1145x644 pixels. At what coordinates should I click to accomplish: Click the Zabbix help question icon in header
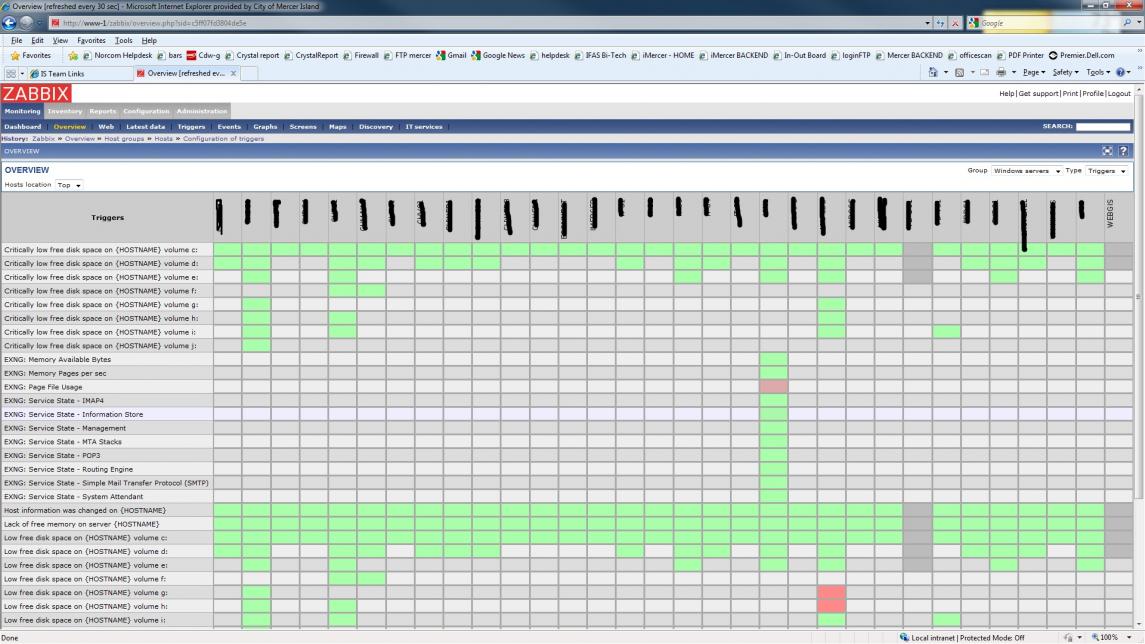tap(1123, 151)
